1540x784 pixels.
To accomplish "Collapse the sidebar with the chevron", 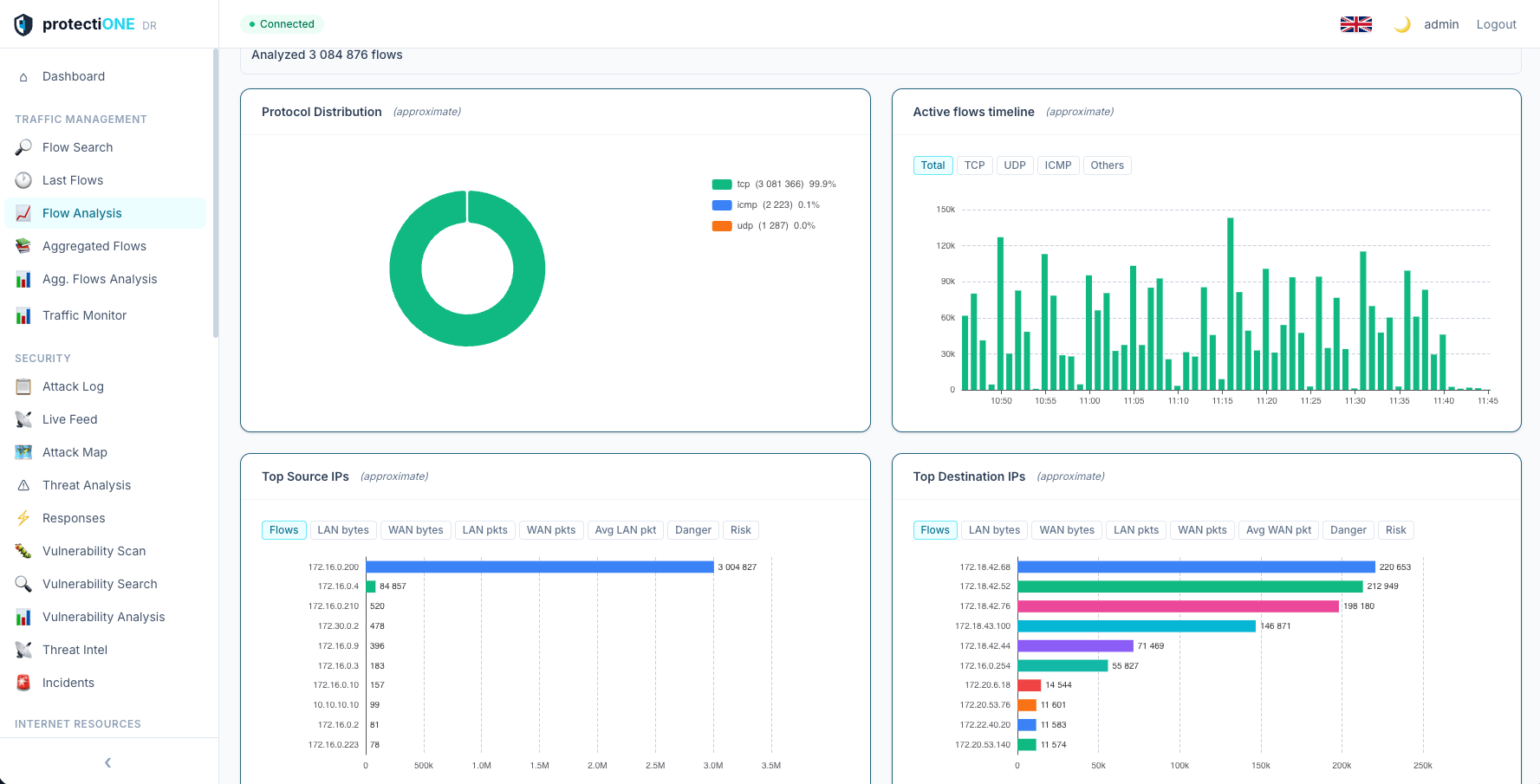I will click(108, 762).
